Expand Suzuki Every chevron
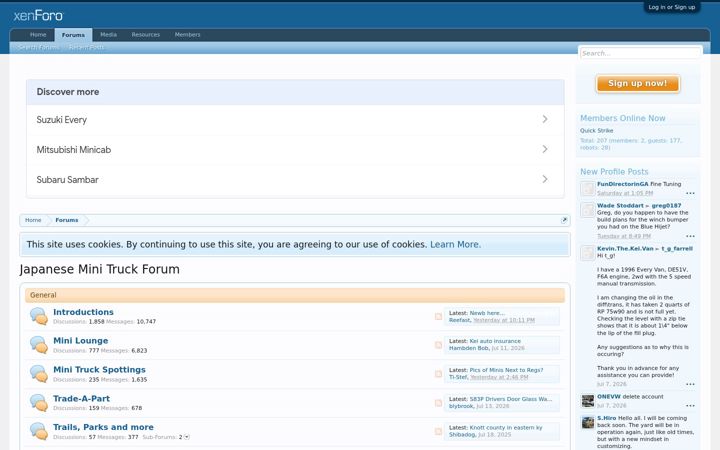Screen dimensions: 720x450 coord(545,119)
